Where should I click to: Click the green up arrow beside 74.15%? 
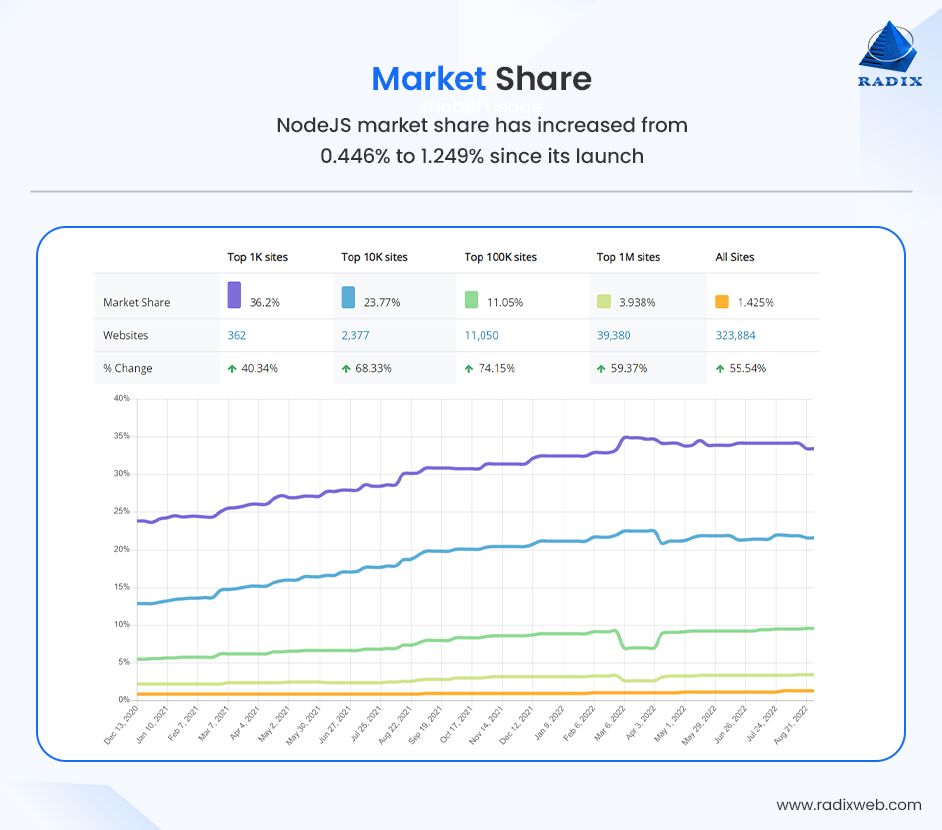[x=470, y=368]
